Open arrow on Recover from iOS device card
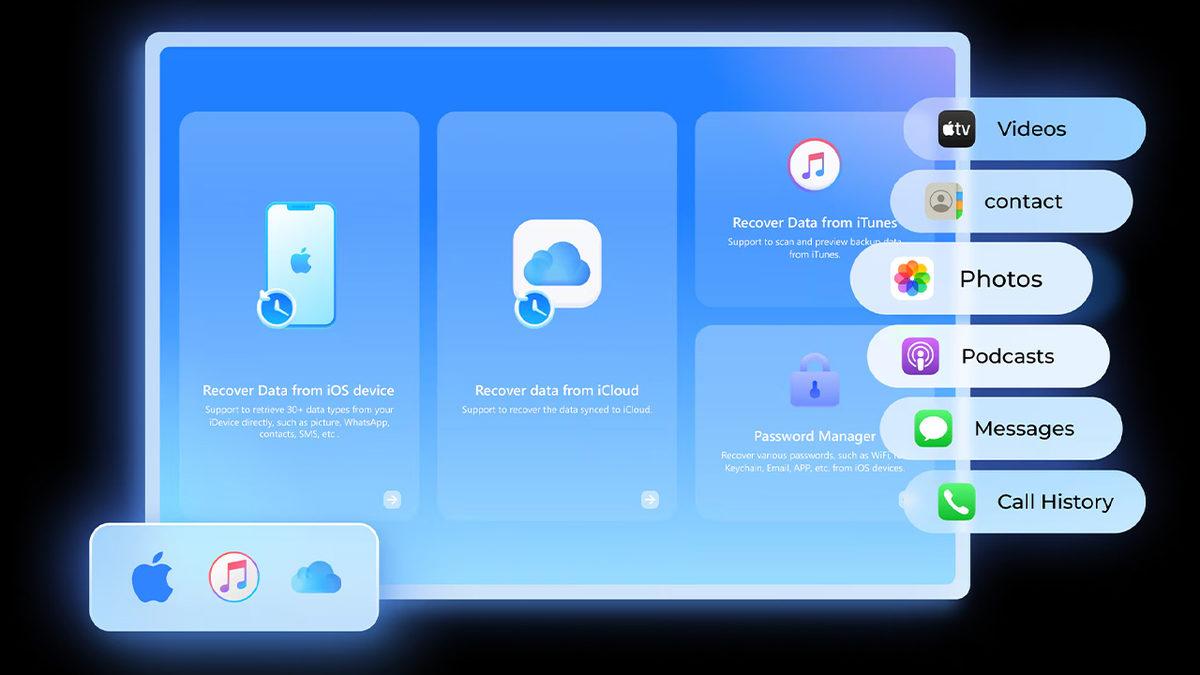Image resolution: width=1200 pixels, height=675 pixels. (392, 499)
